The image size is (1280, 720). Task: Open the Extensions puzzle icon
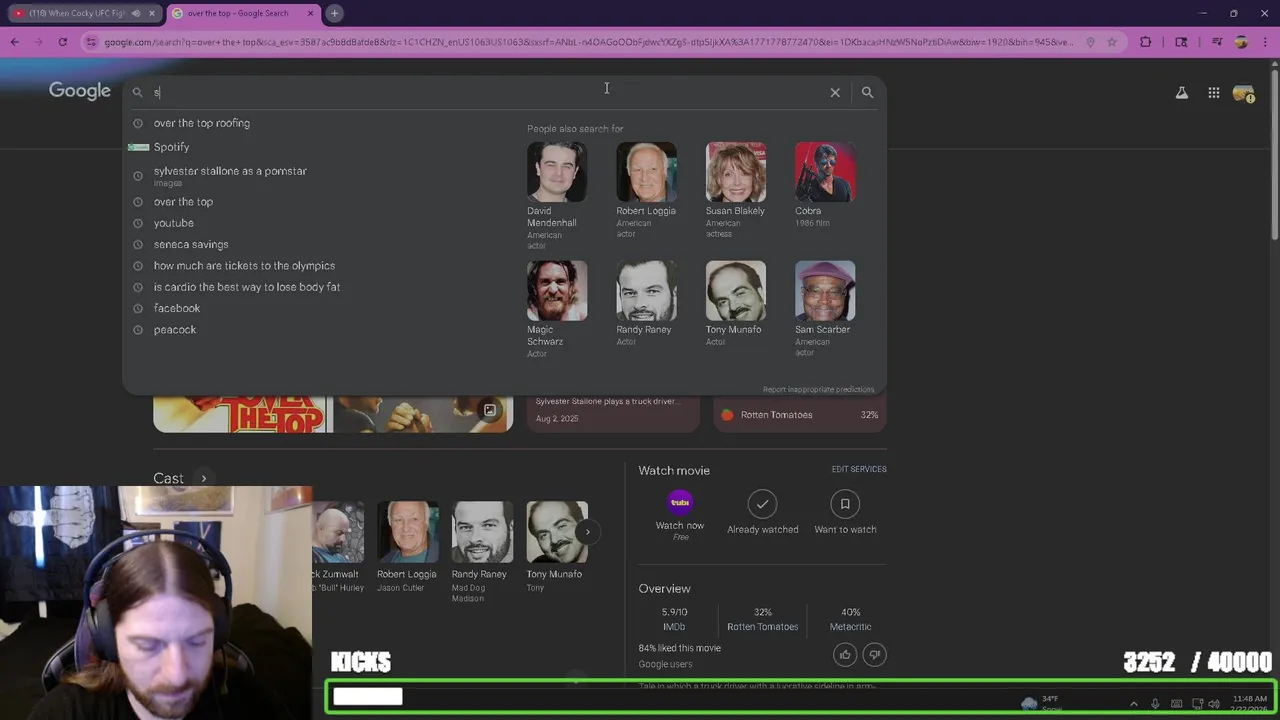click(x=1146, y=42)
